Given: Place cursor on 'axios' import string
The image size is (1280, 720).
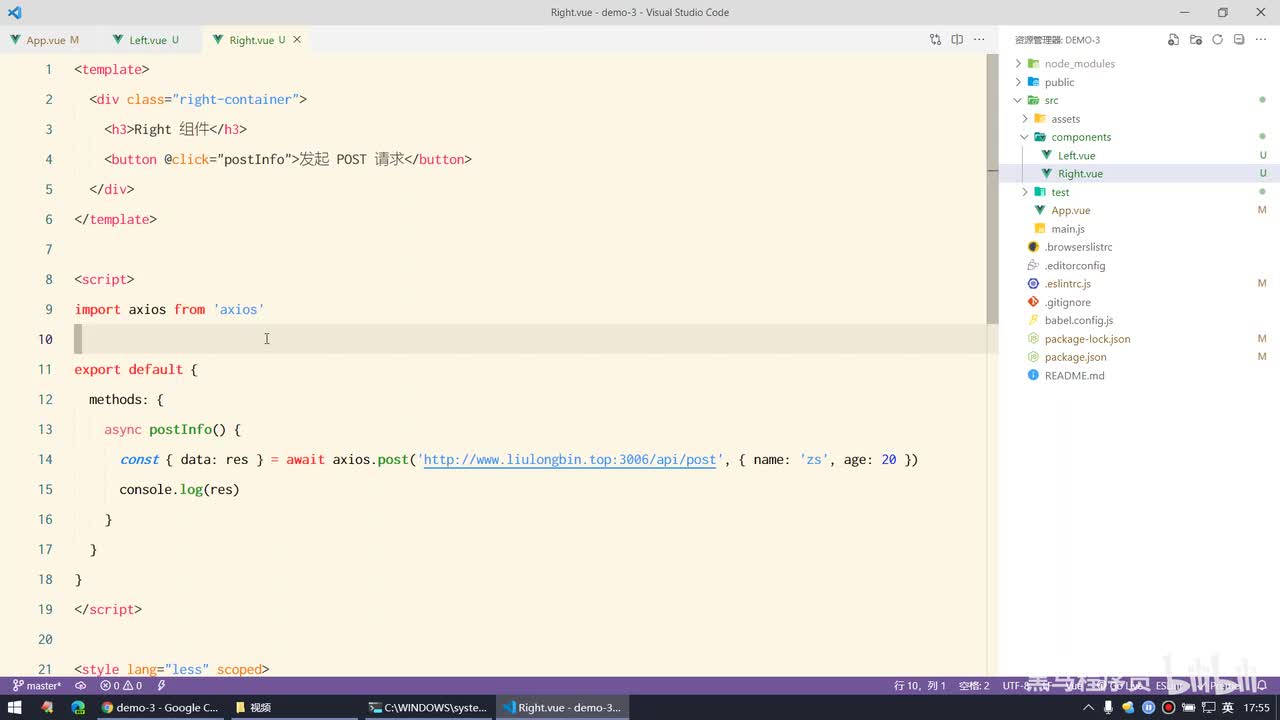Looking at the screenshot, I should pos(239,310).
